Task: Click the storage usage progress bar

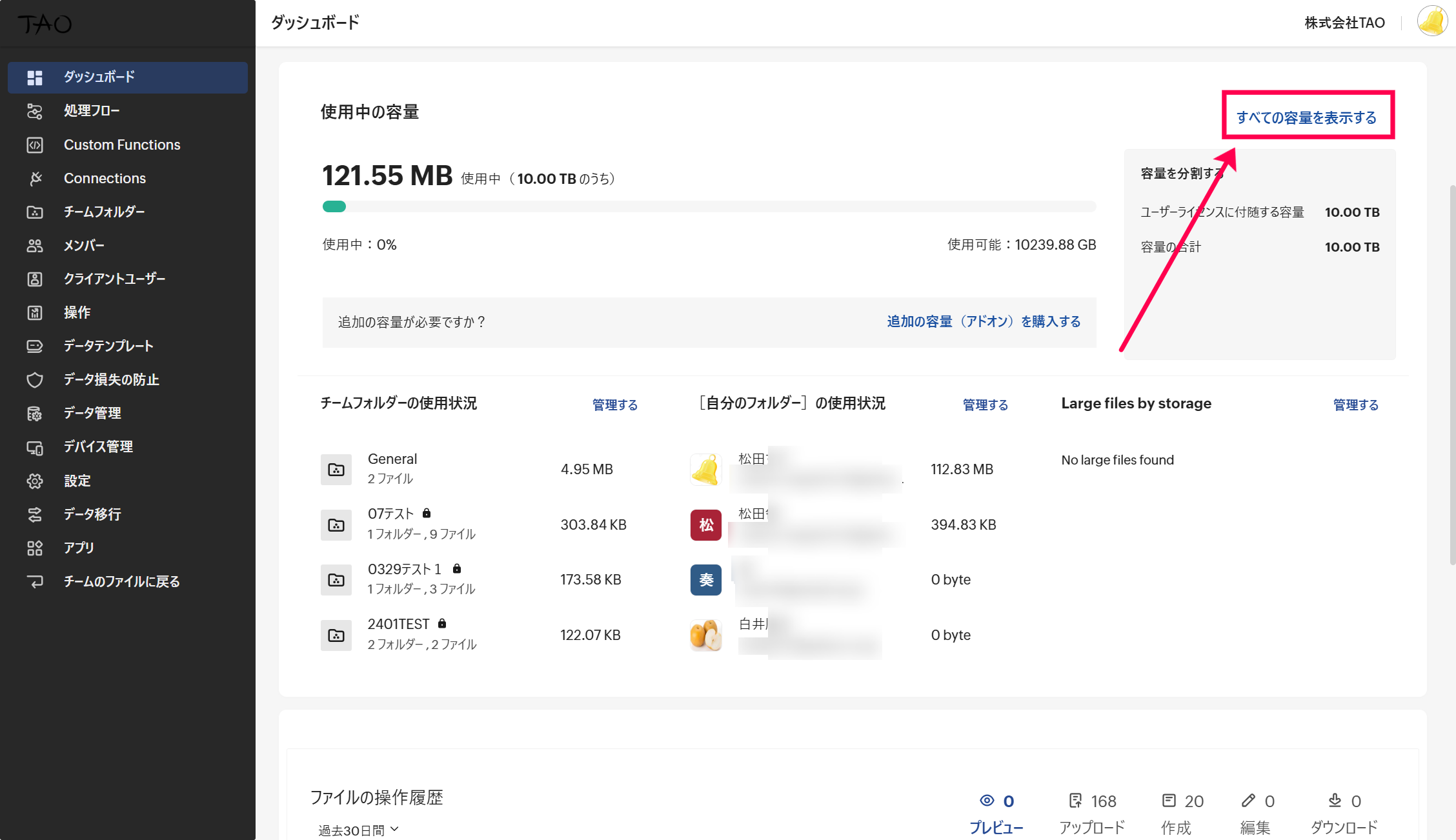Action: 709,206
